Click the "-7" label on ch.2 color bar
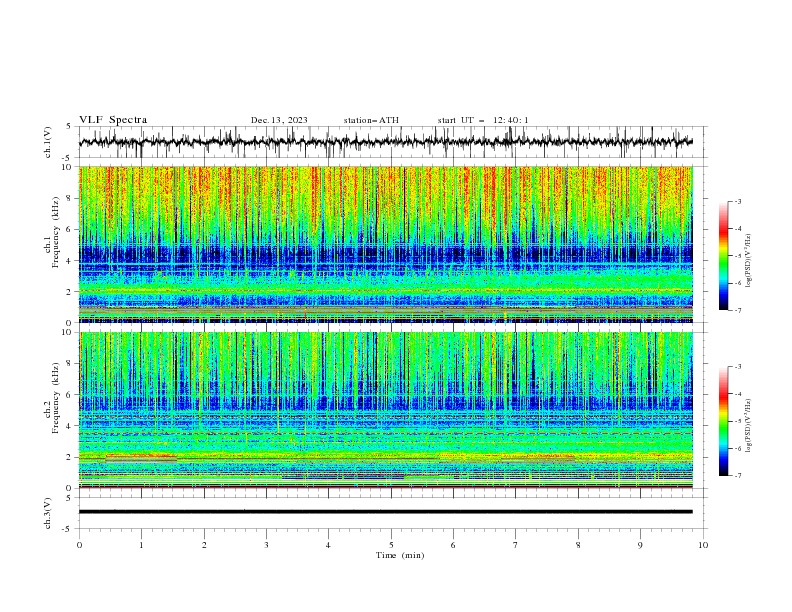The width and height of the screenshot is (792, 612). click(x=738, y=475)
